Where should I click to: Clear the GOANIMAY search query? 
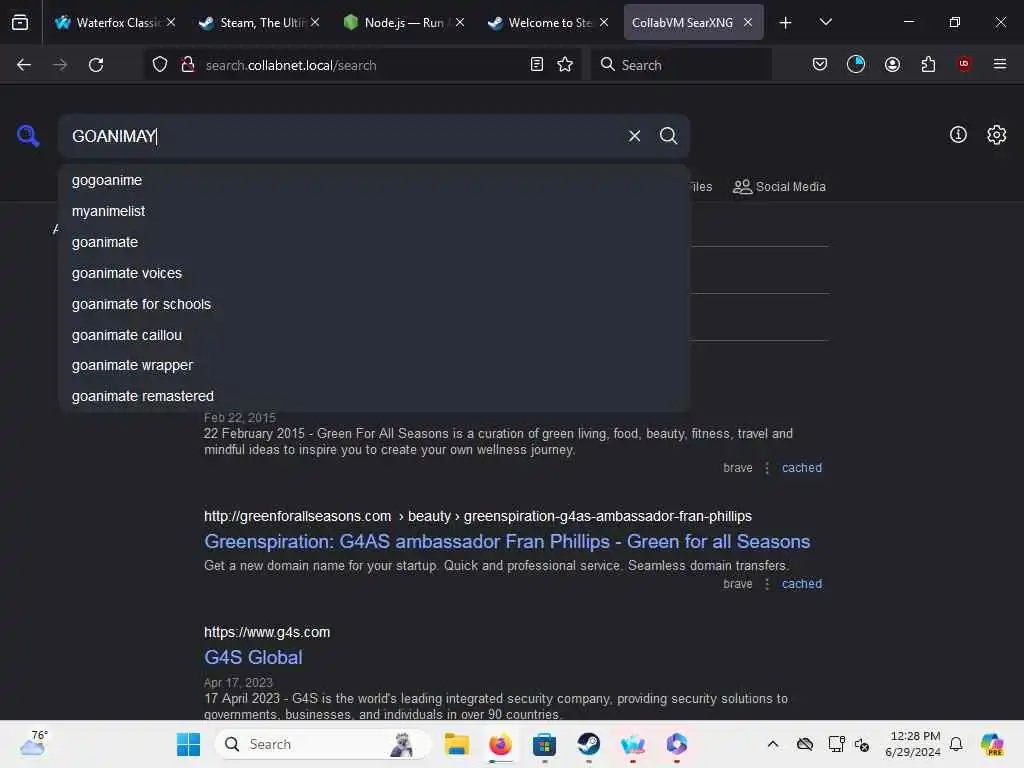click(x=634, y=136)
